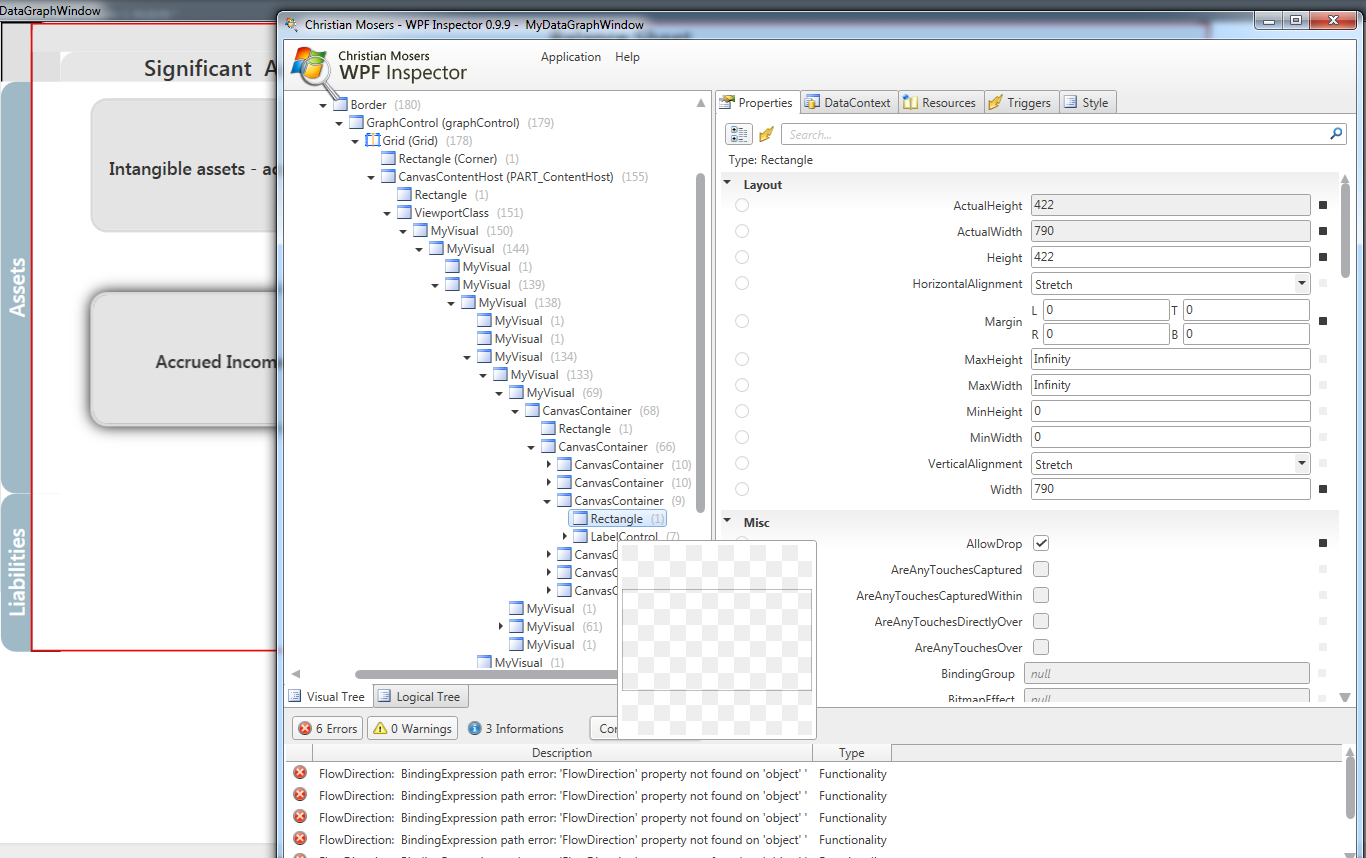Click the CanvasContainer (66) node icon
The height and width of the screenshot is (858, 1366).
pos(548,446)
